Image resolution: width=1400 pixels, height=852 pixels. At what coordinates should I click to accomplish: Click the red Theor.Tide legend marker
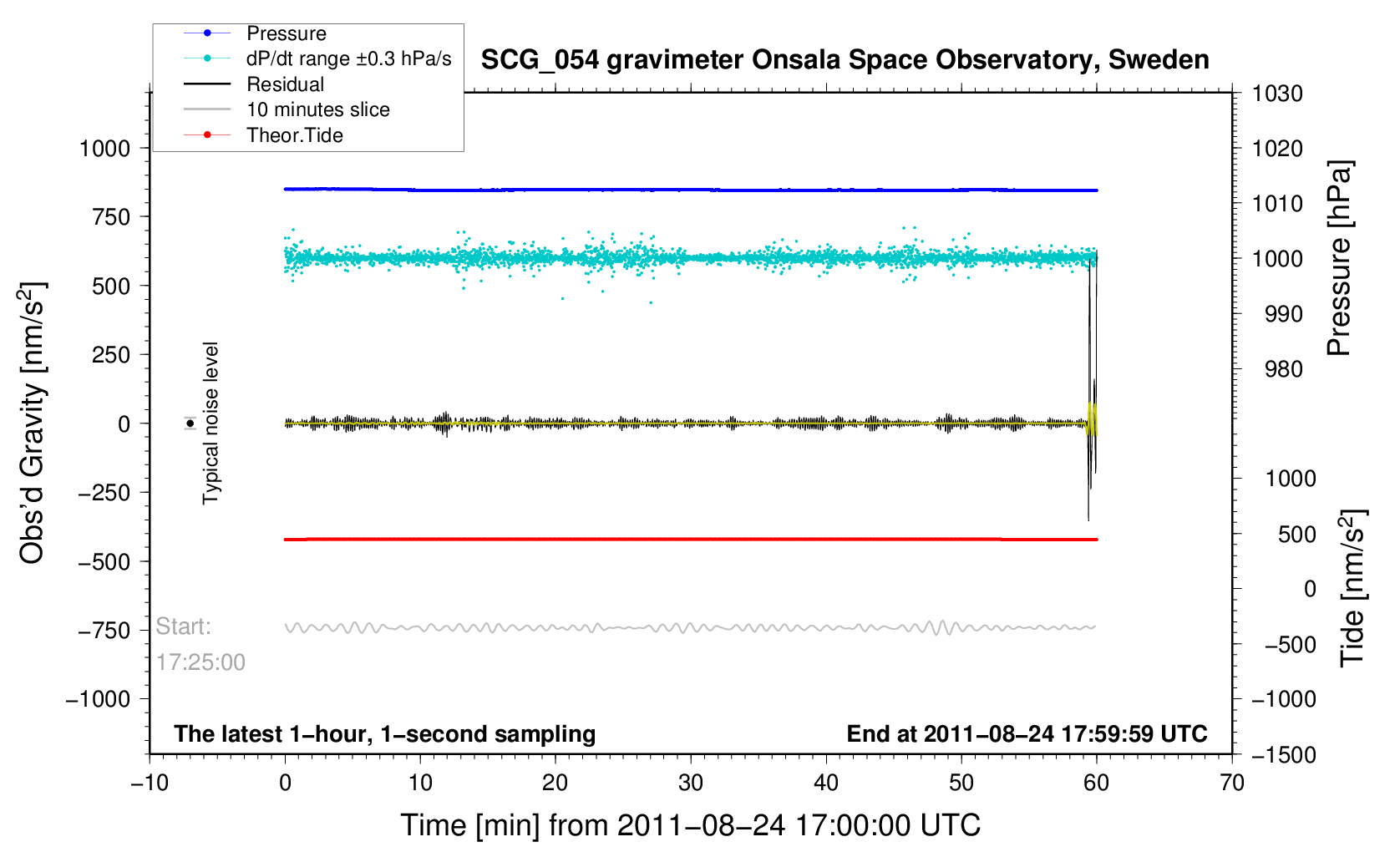(x=207, y=135)
